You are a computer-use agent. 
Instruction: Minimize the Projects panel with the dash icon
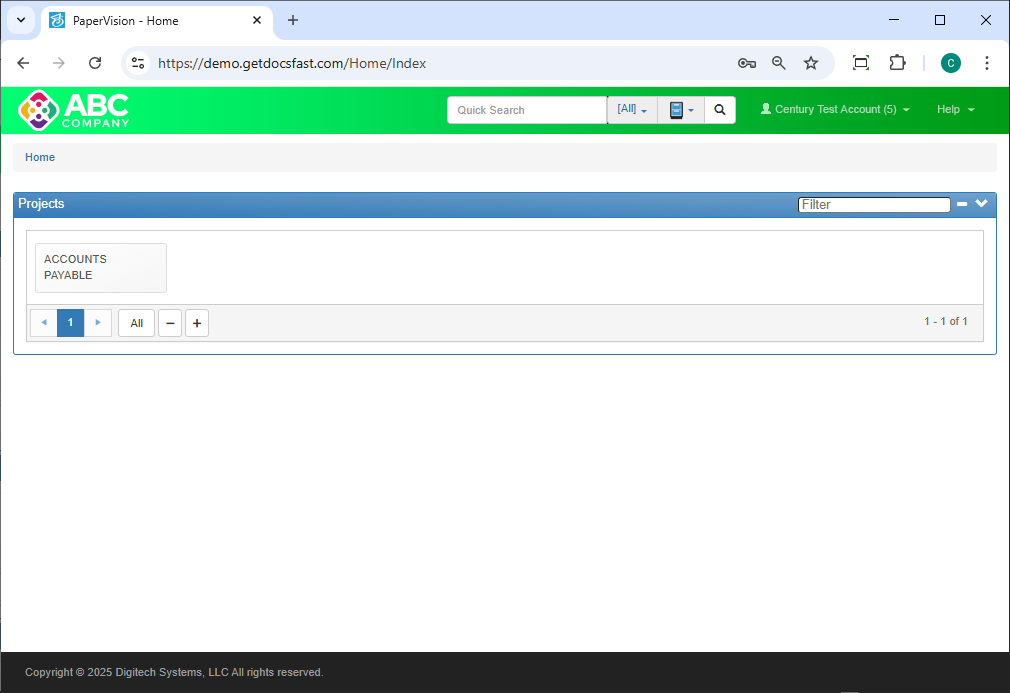[962, 204]
